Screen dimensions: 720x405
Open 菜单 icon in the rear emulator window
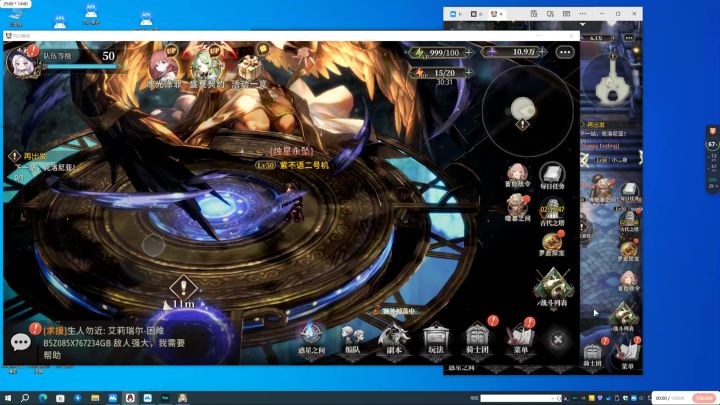(x=628, y=354)
